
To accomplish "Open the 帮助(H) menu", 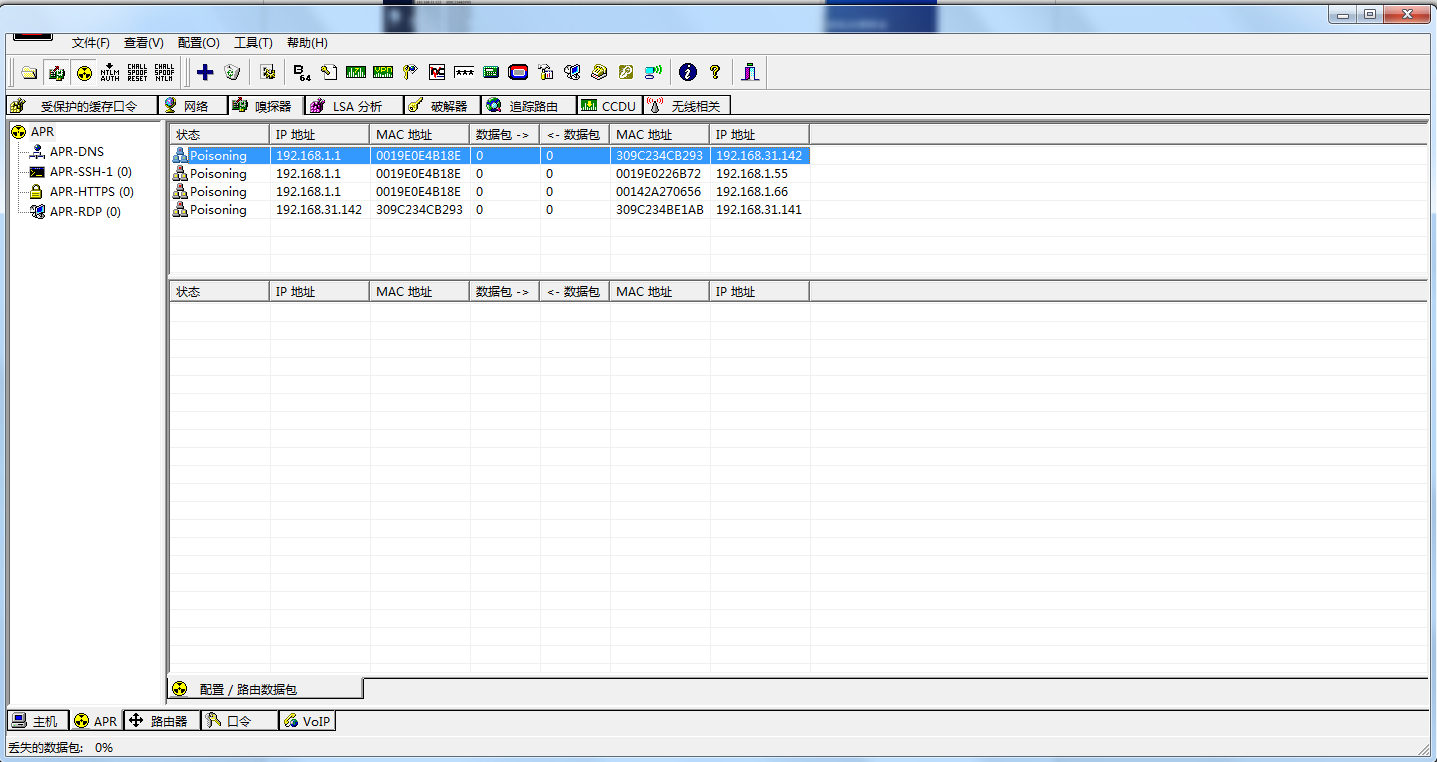I will pos(307,43).
